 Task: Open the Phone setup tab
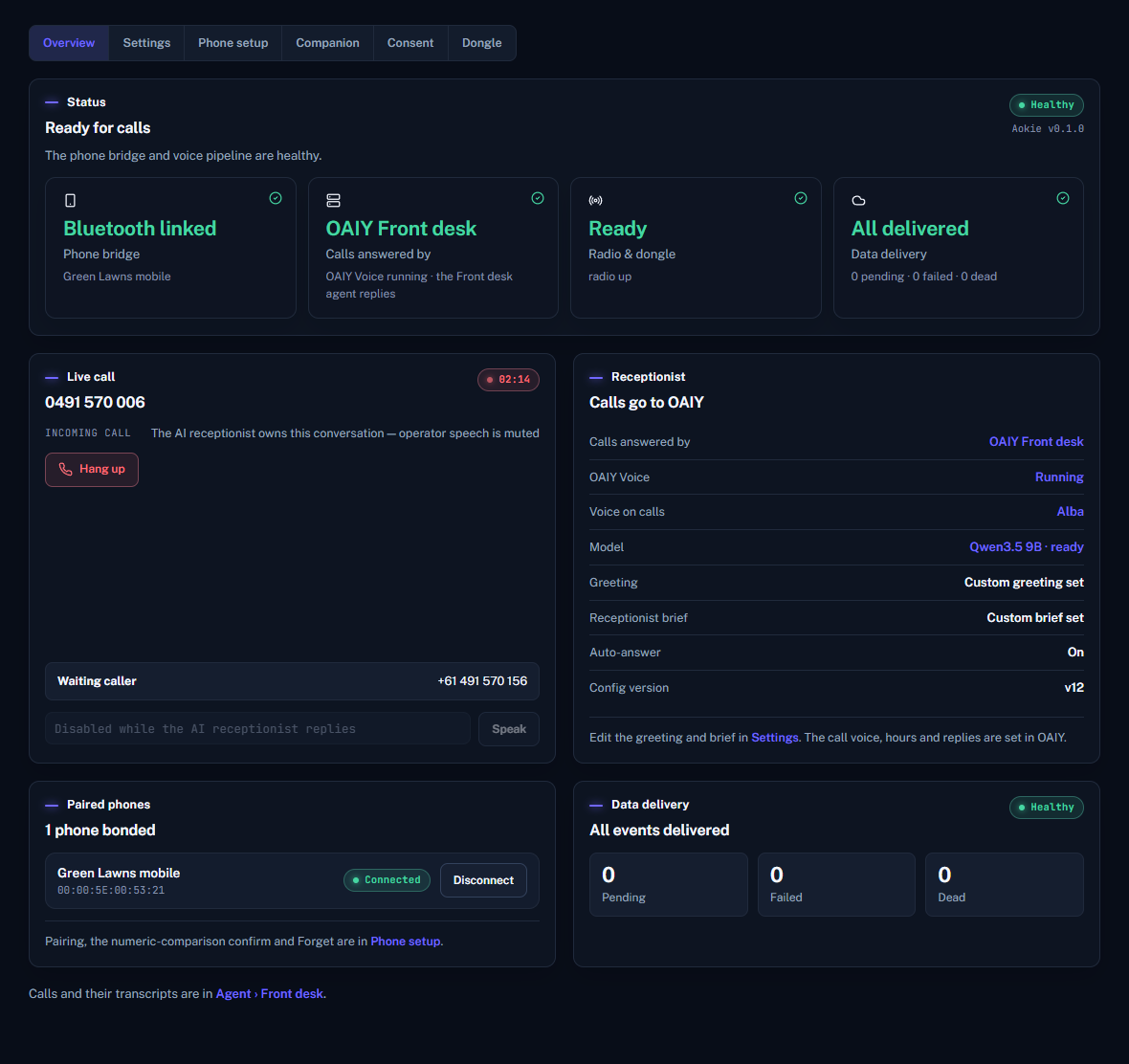(233, 43)
